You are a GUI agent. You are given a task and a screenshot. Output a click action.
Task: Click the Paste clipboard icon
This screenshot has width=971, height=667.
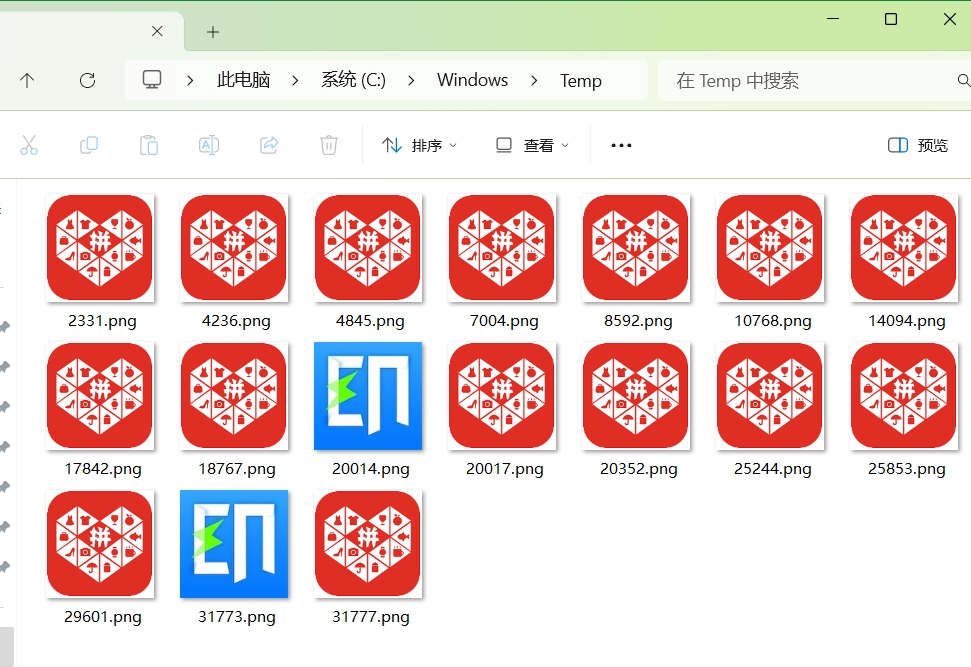tap(149, 145)
